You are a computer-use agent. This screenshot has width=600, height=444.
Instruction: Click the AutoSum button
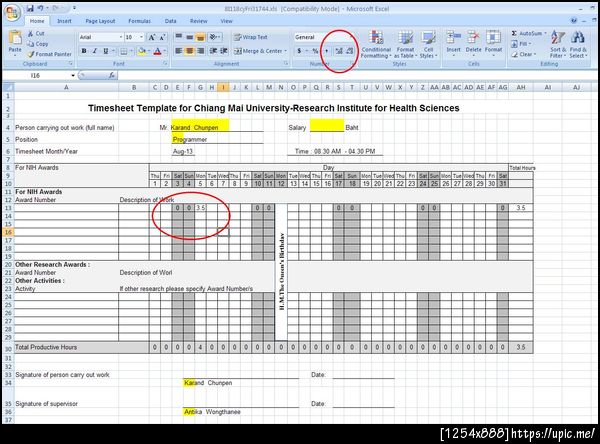[528, 33]
